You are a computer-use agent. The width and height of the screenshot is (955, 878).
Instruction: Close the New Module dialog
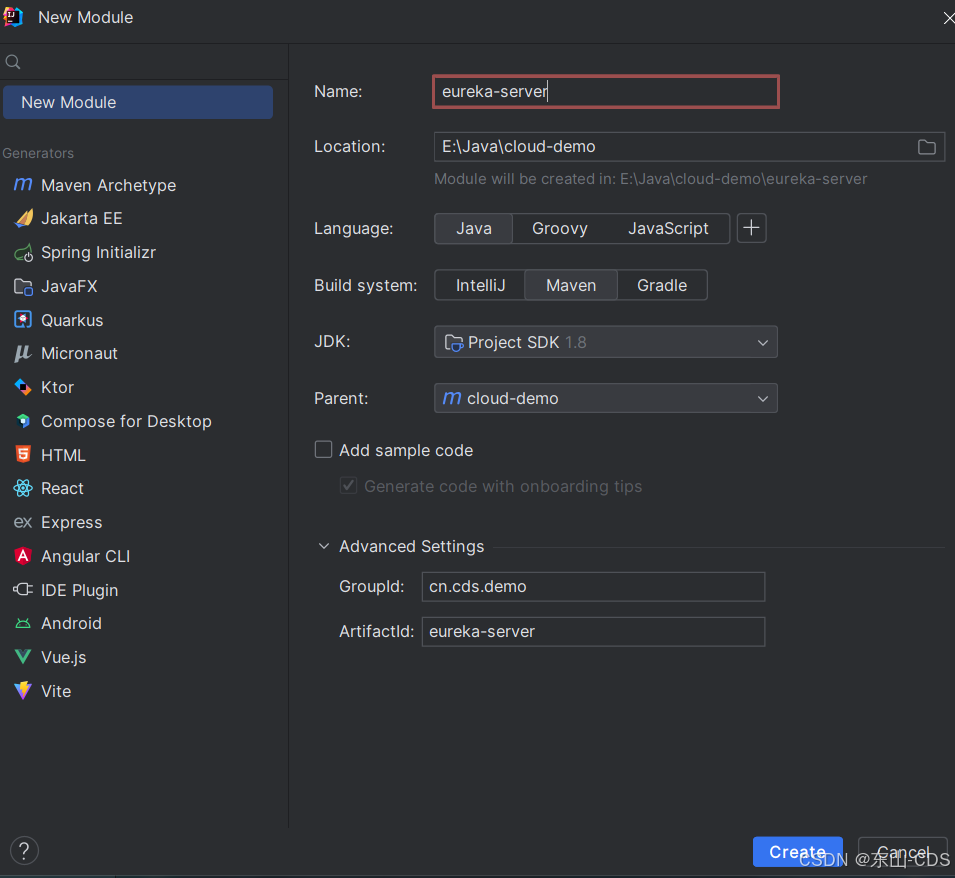948,18
